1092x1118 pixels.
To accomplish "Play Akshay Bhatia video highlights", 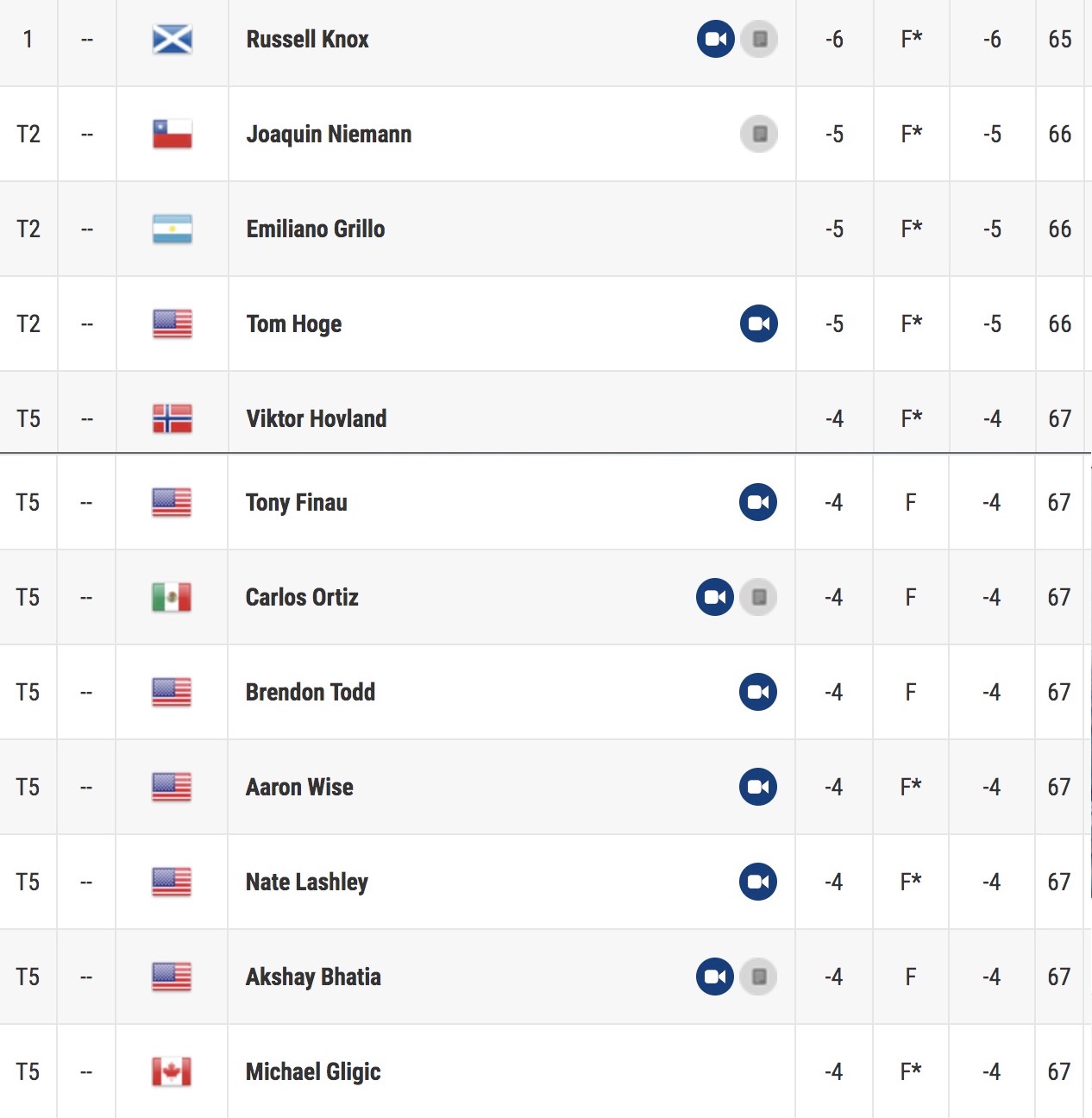I will point(715,977).
